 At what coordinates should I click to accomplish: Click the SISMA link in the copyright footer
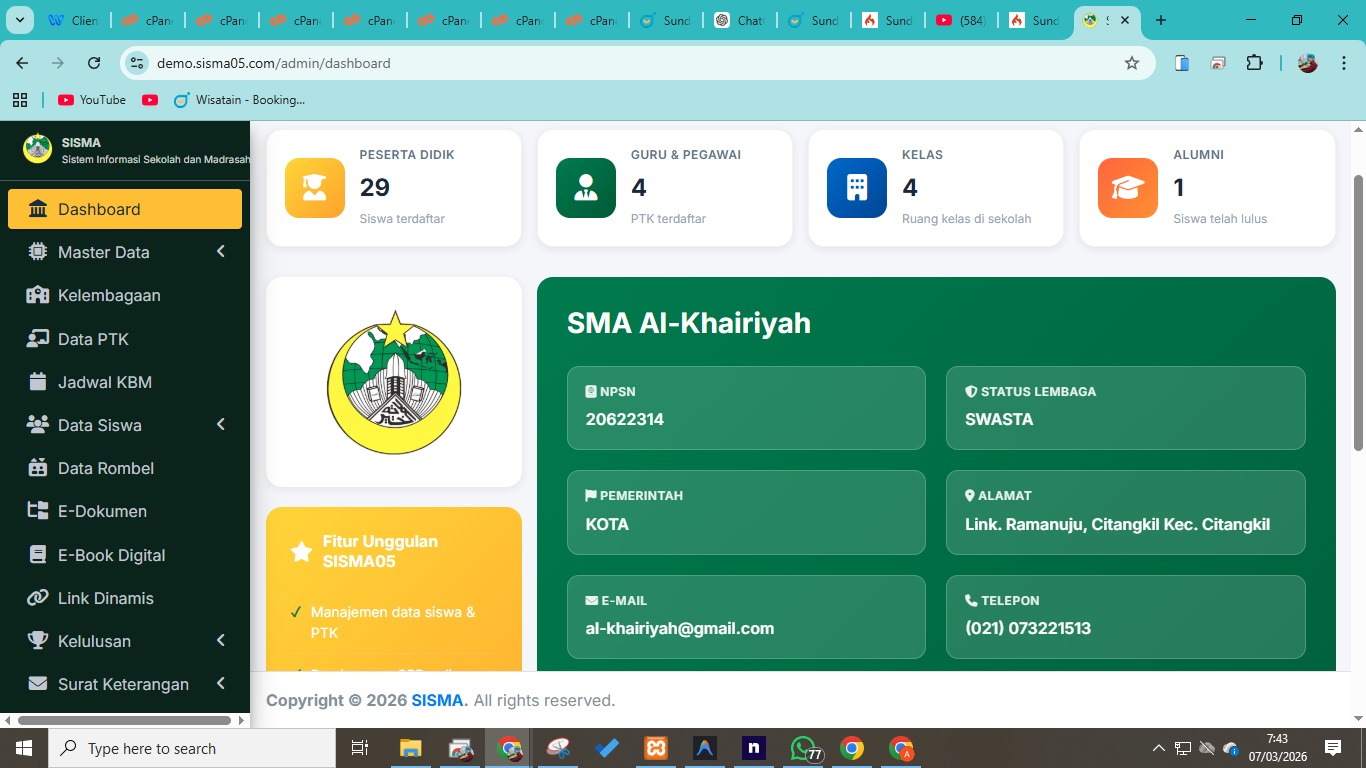[438, 700]
